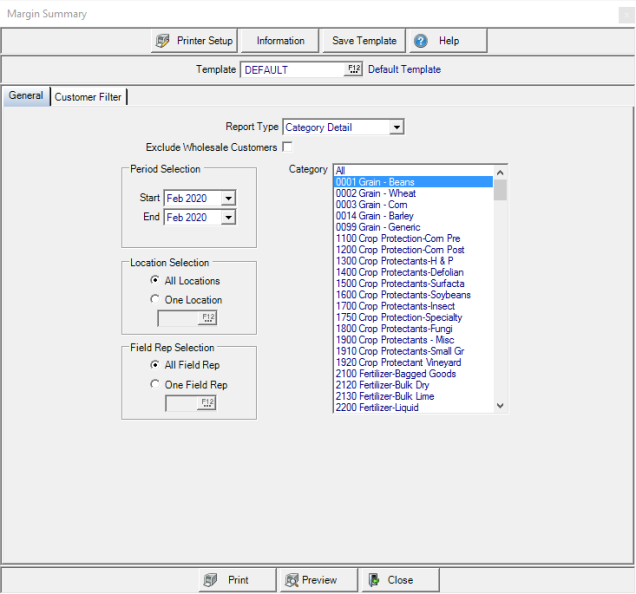
Task: Open Help
Action: tap(448, 41)
